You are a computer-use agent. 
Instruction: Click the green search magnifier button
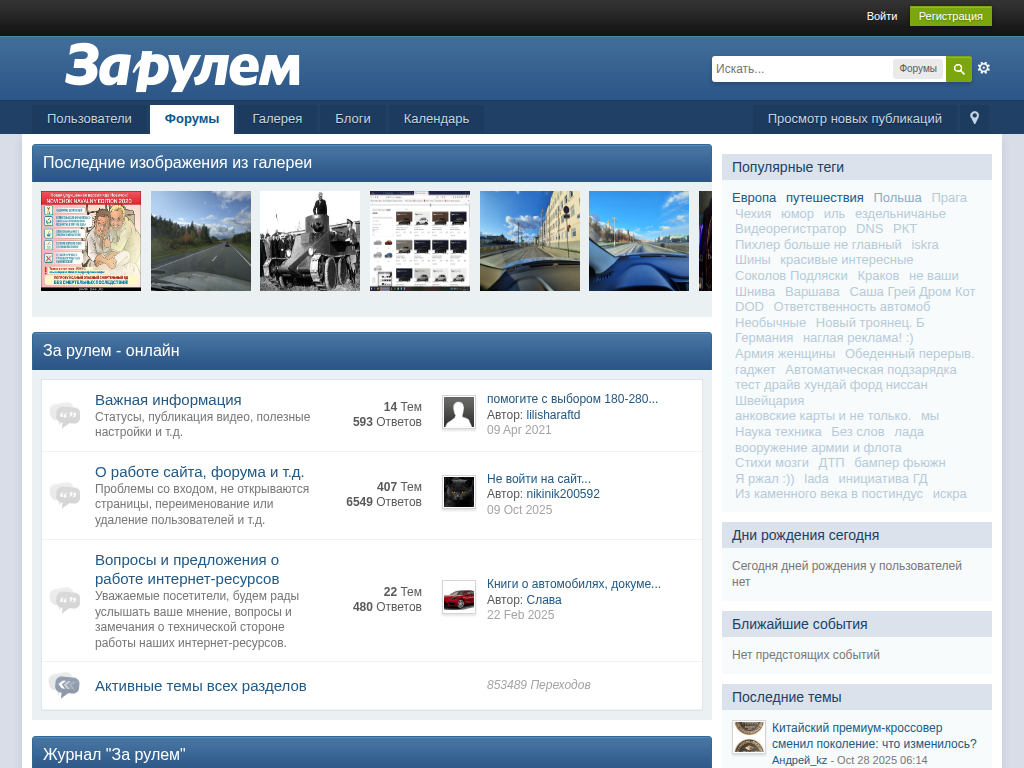click(958, 69)
